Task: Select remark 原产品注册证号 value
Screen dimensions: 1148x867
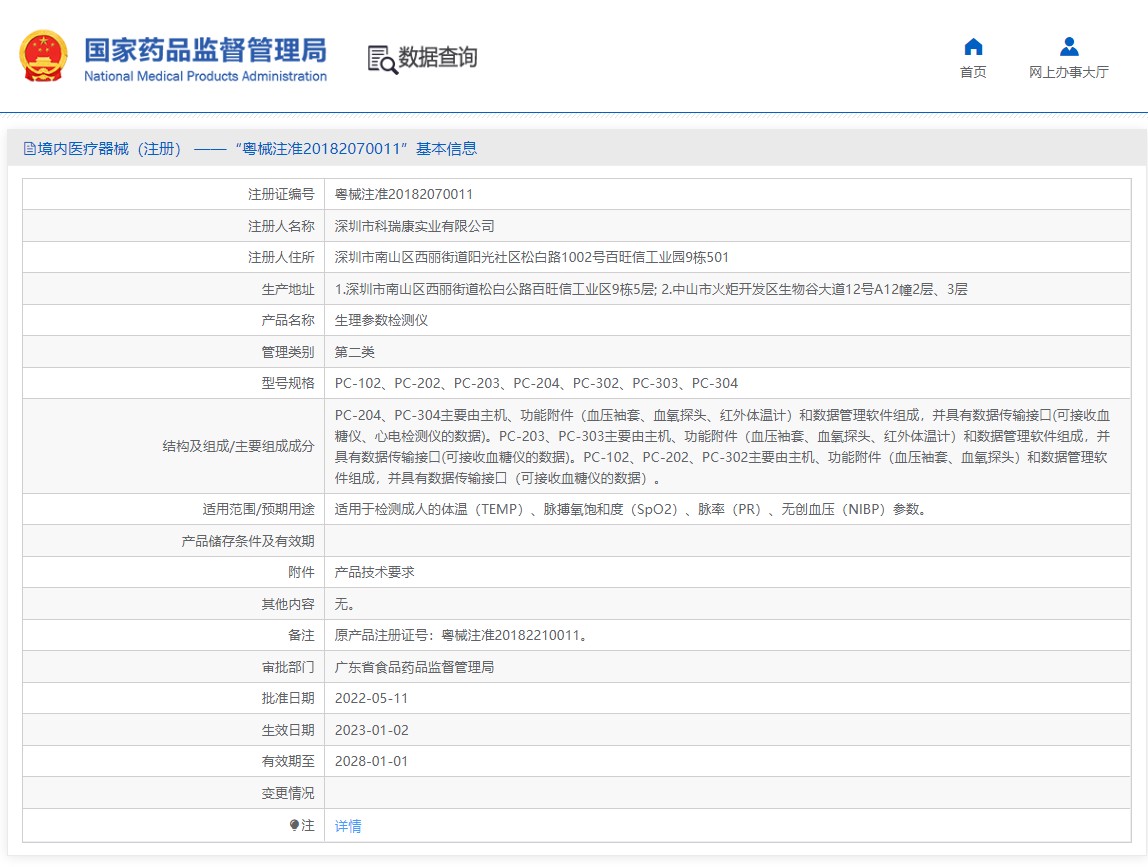Action: pyautogui.click(x=463, y=635)
